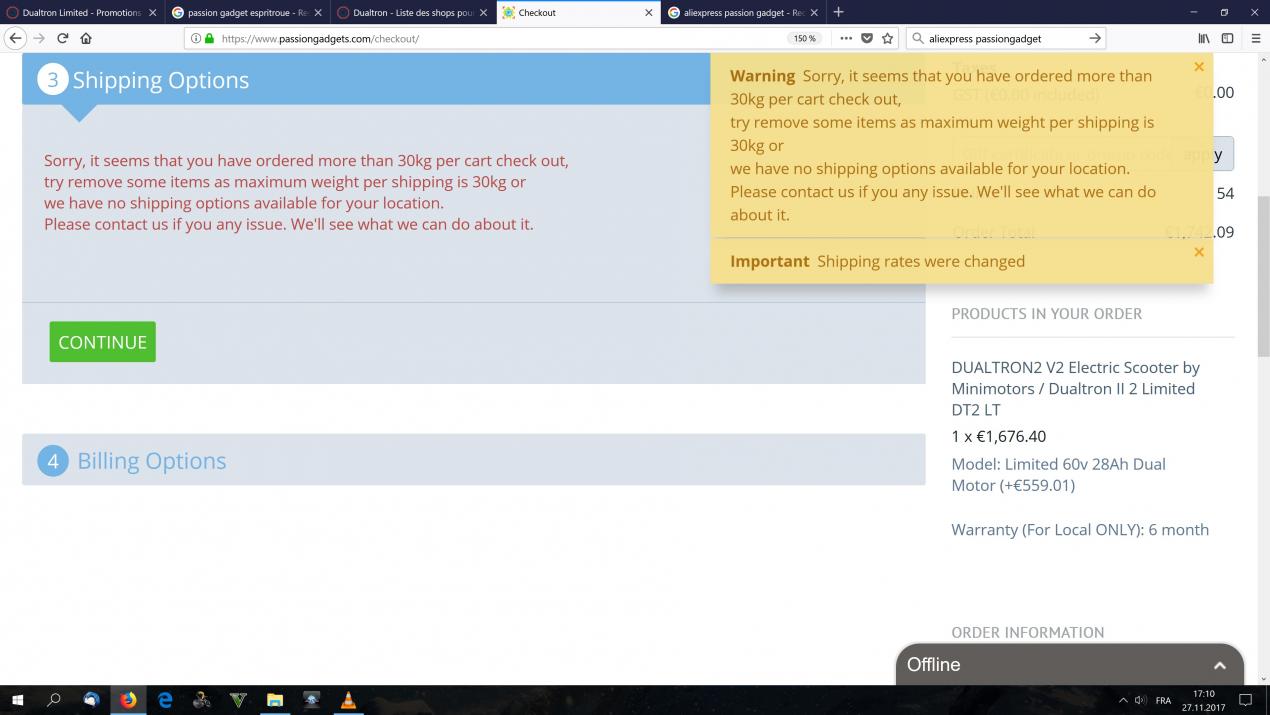This screenshot has width=1270, height=715.
Task: Close the aliexpress passion gadget tab
Action: [814, 13]
